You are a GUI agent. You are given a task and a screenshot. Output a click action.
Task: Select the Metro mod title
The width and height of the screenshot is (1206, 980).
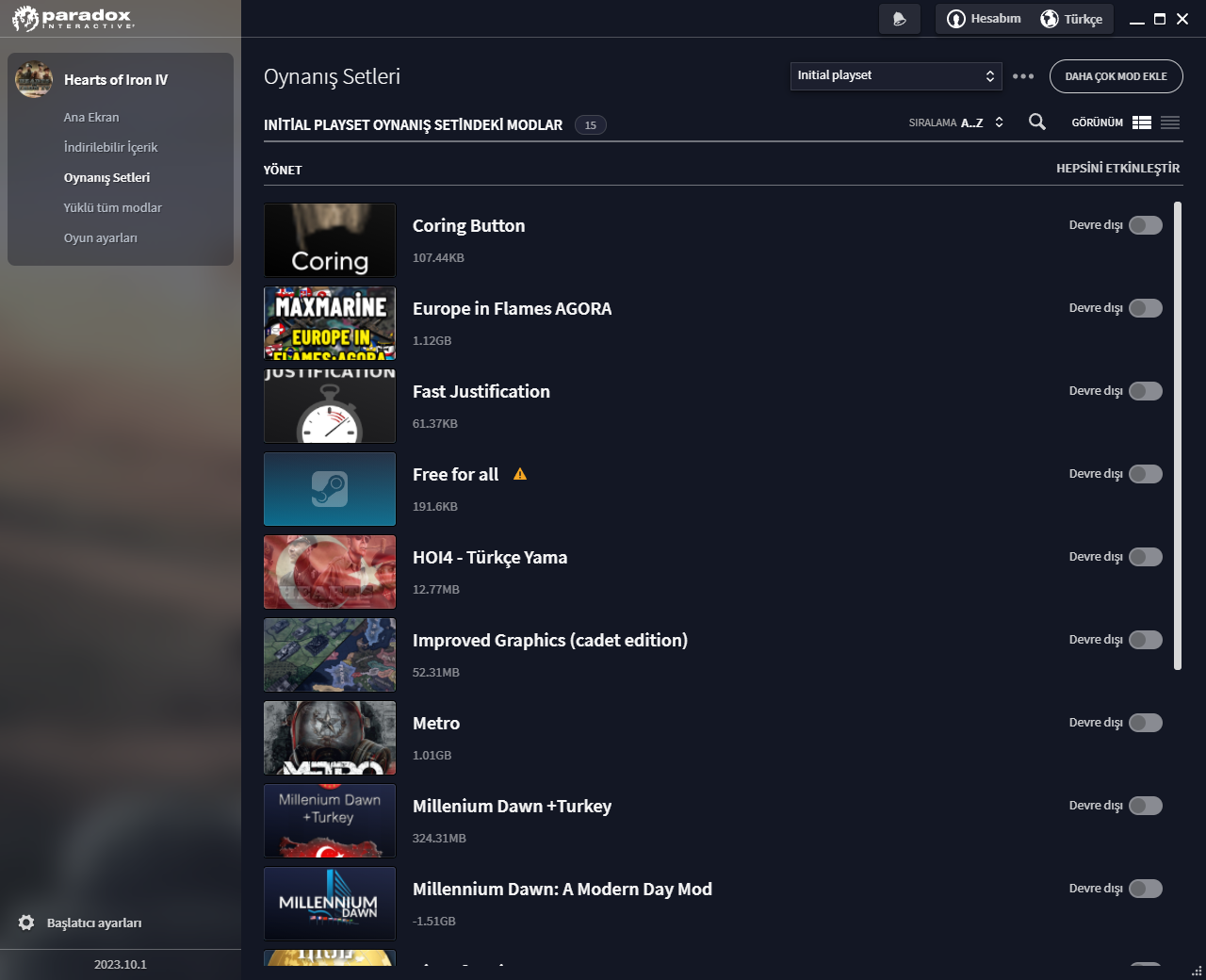click(x=436, y=723)
